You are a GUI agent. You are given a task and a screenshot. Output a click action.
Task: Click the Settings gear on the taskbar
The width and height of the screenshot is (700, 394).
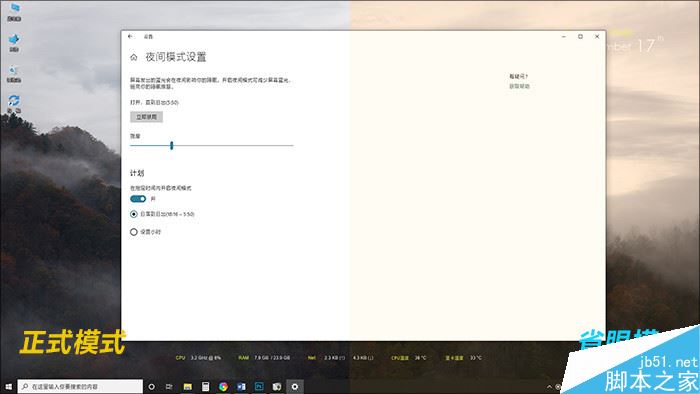click(x=295, y=387)
